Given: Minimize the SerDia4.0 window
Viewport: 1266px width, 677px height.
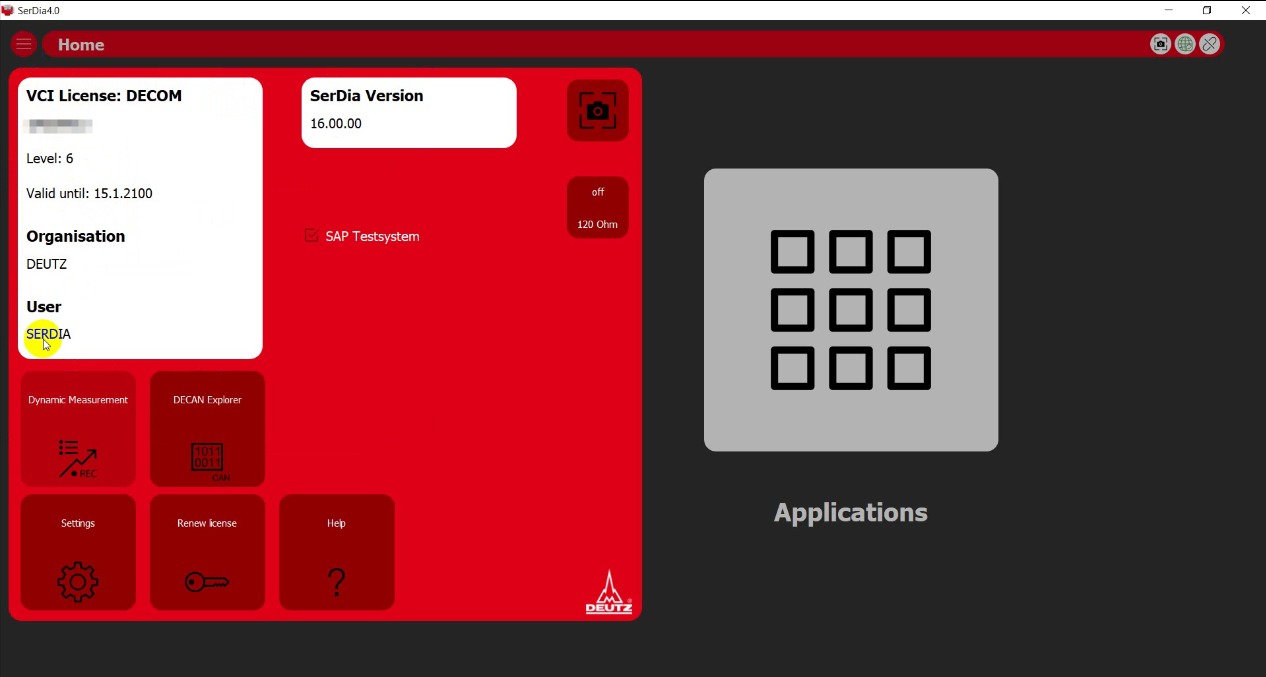Looking at the screenshot, I should [x=1169, y=10].
